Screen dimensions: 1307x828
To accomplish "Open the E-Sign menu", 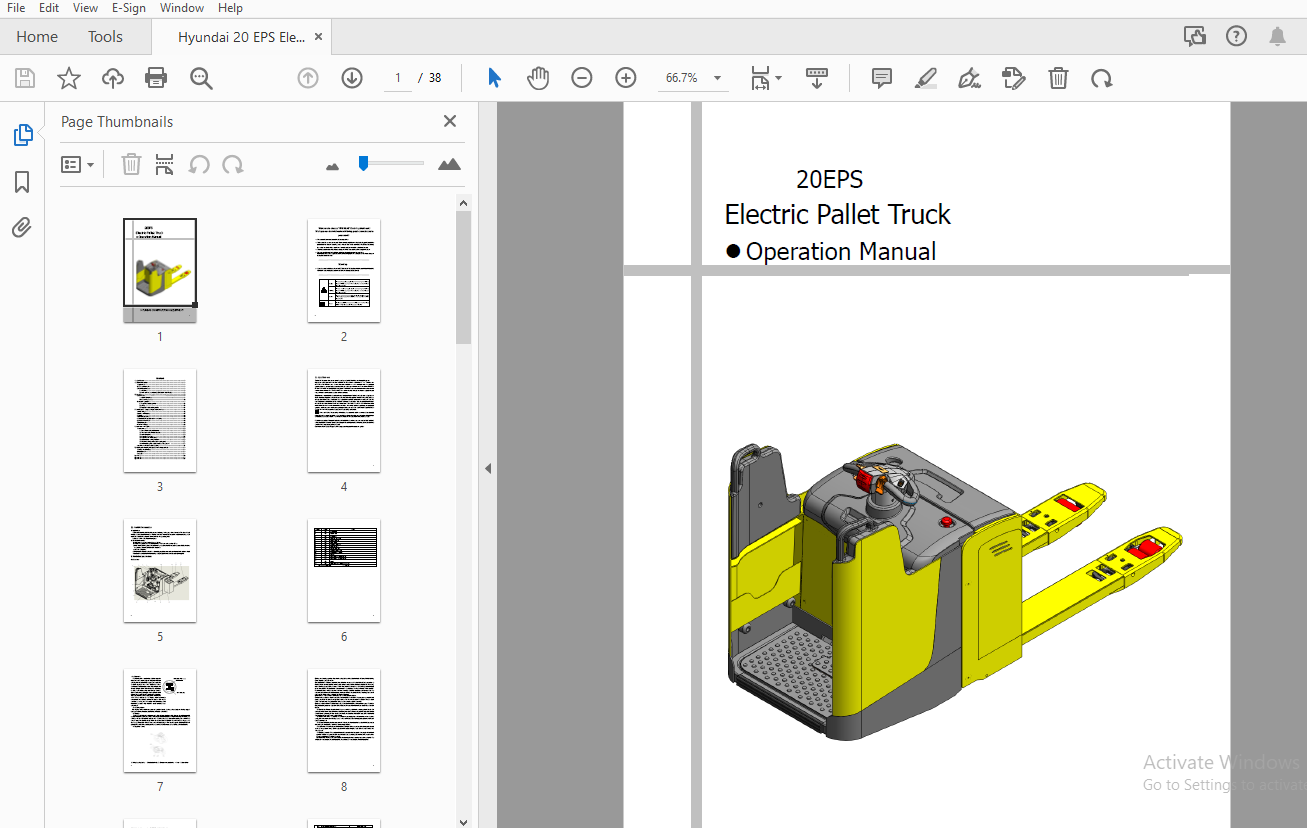I will [x=129, y=8].
